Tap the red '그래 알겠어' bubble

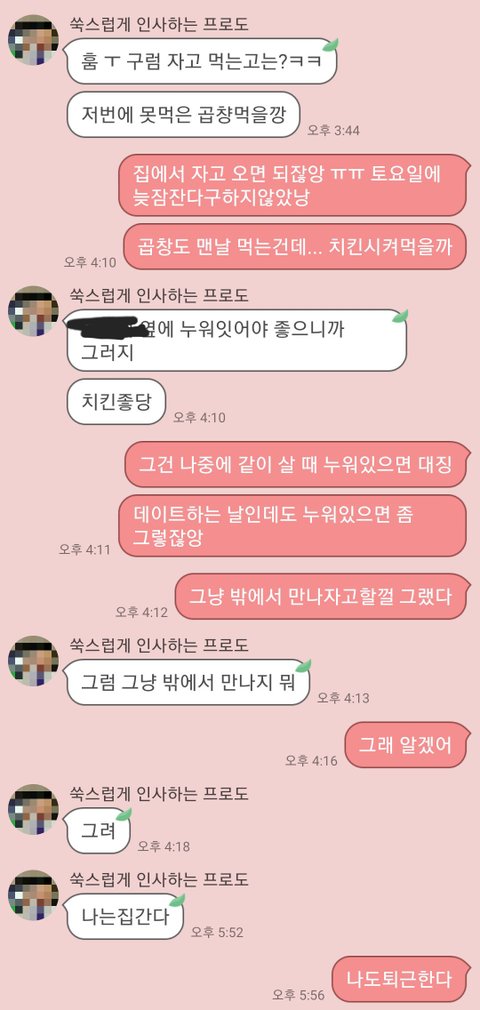(408, 745)
